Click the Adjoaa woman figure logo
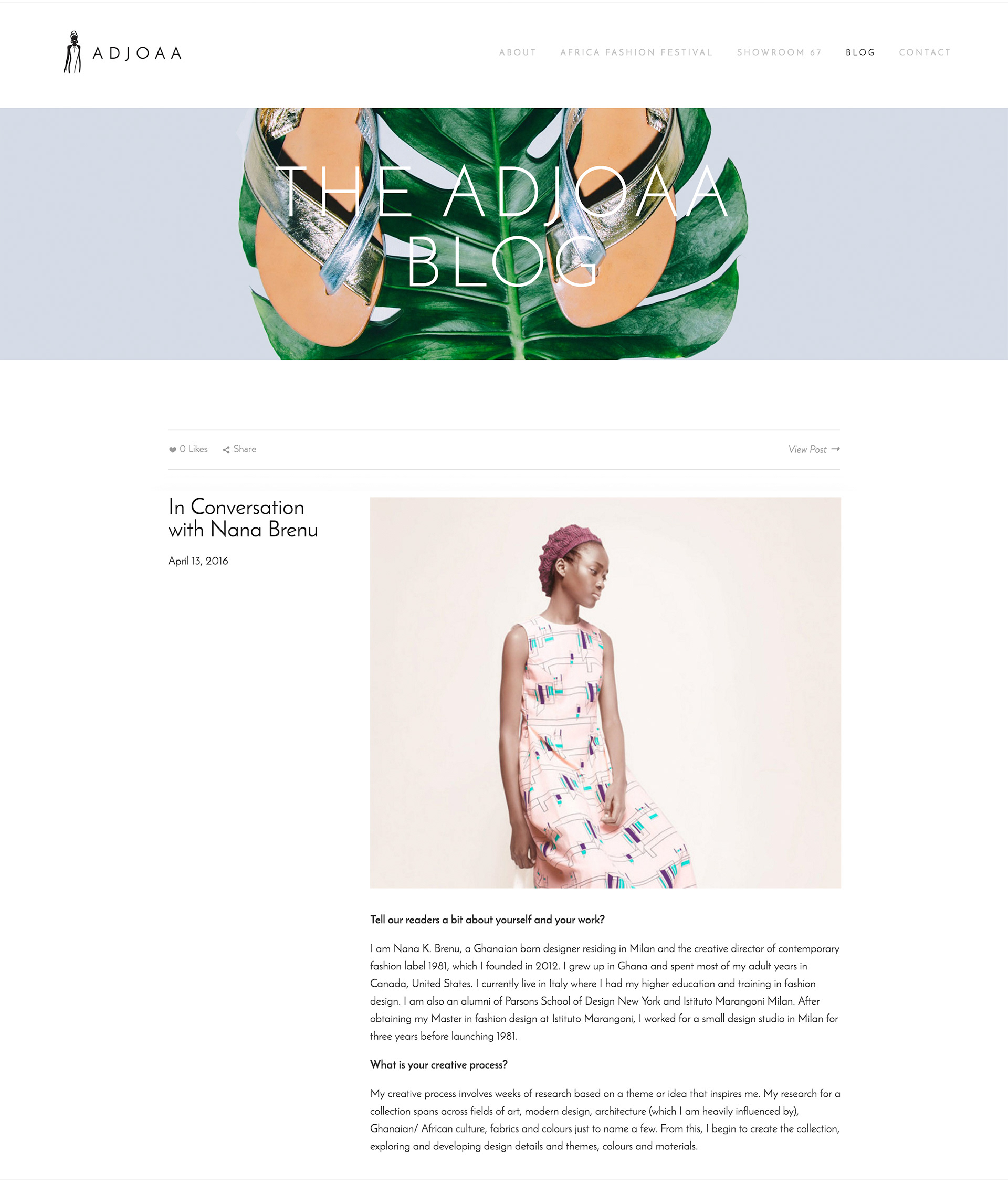 (x=72, y=52)
